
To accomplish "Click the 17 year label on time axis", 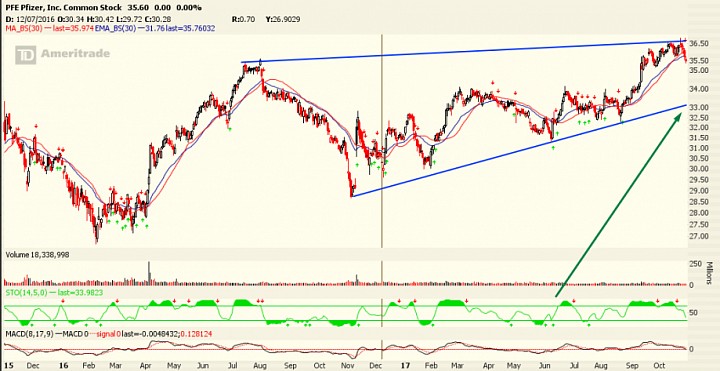I will [405, 365].
